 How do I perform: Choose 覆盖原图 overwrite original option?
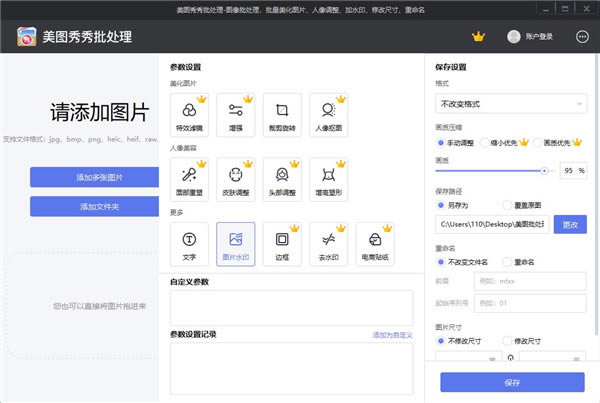click(522, 206)
